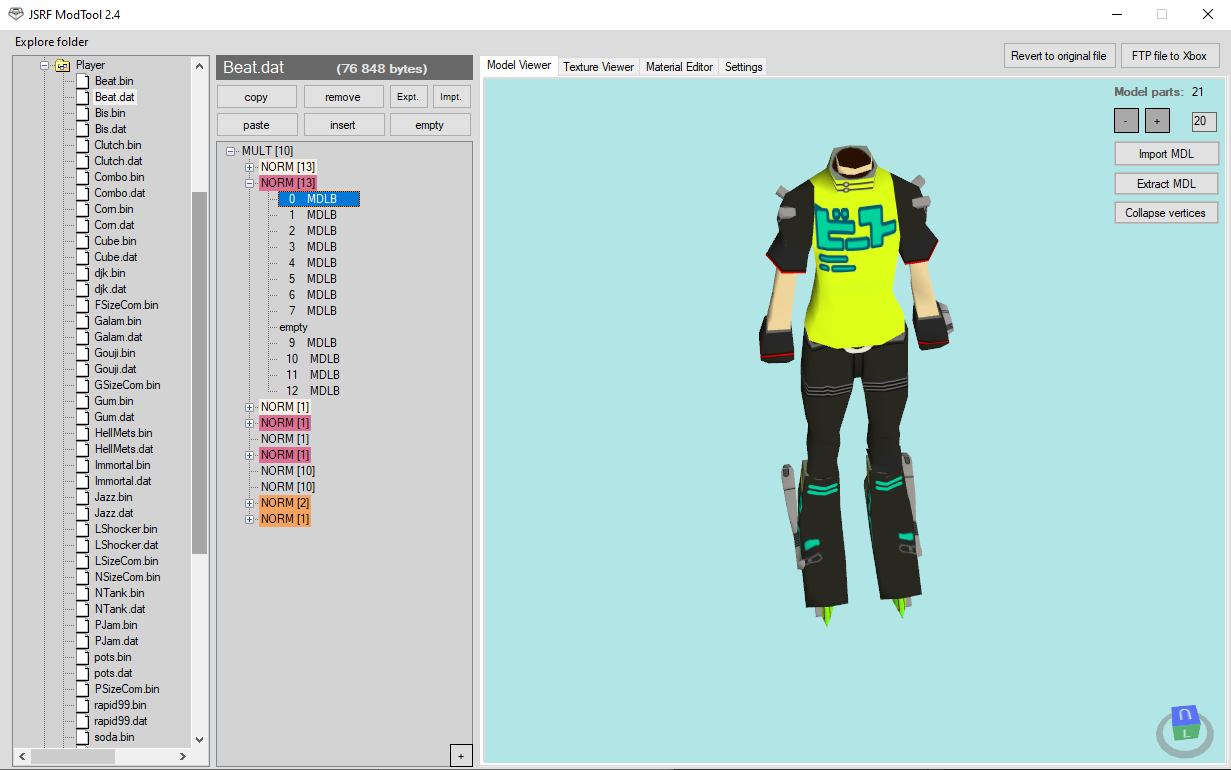
Task: Click the Expt. button
Action: tap(408, 97)
